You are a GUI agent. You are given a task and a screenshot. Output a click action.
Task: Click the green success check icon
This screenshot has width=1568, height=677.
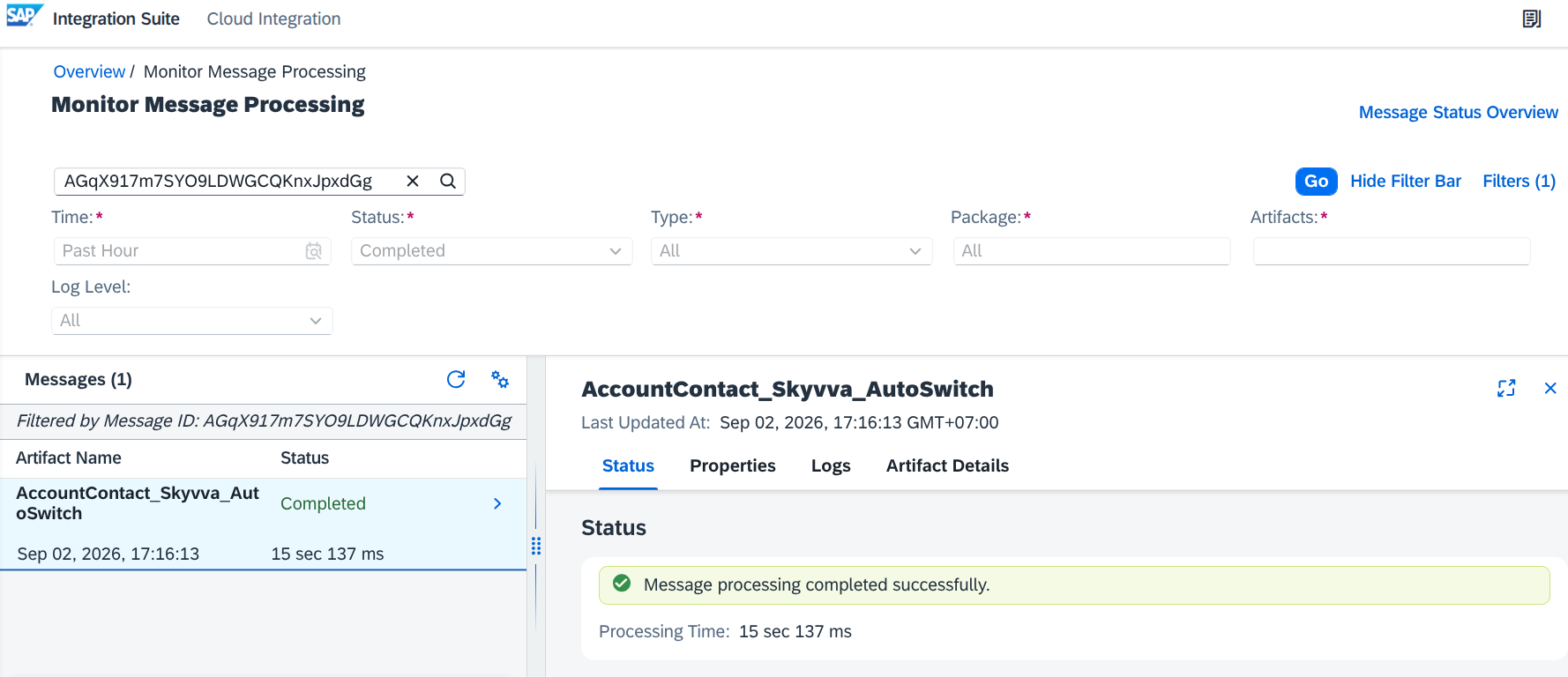(622, 584)
